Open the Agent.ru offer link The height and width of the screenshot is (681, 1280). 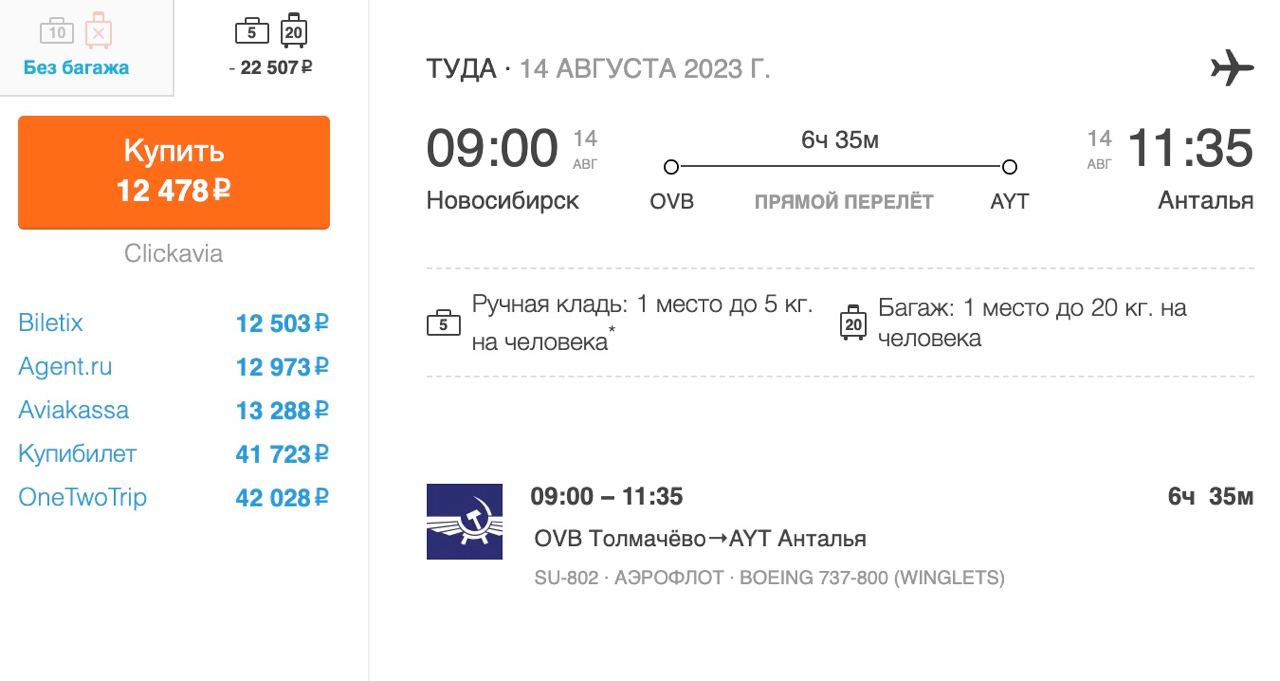point(65,367)
